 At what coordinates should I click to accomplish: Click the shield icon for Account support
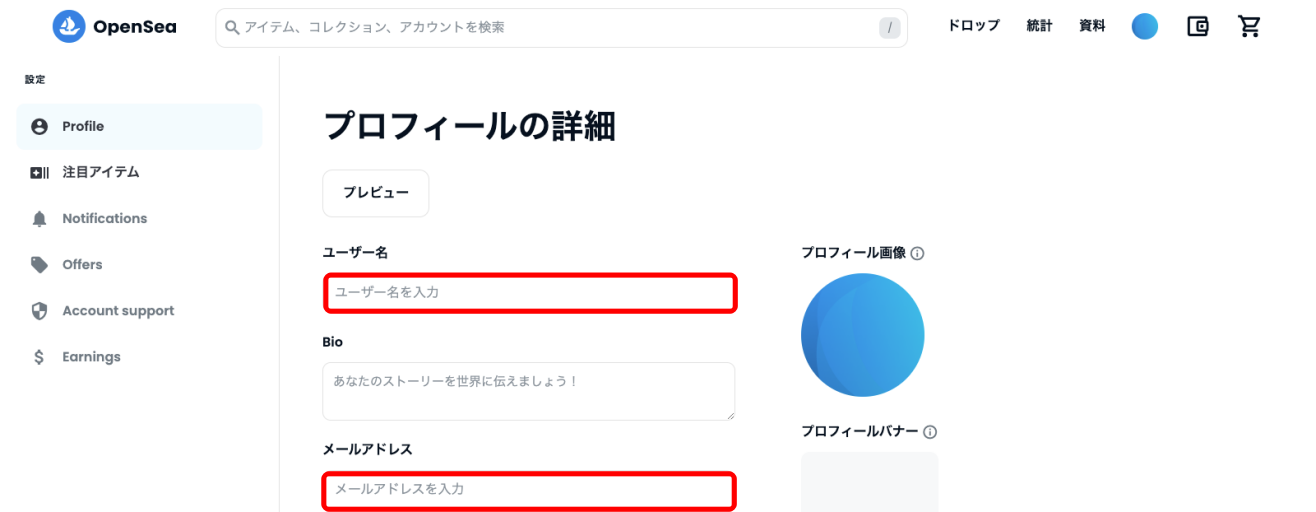click(39, 311)
